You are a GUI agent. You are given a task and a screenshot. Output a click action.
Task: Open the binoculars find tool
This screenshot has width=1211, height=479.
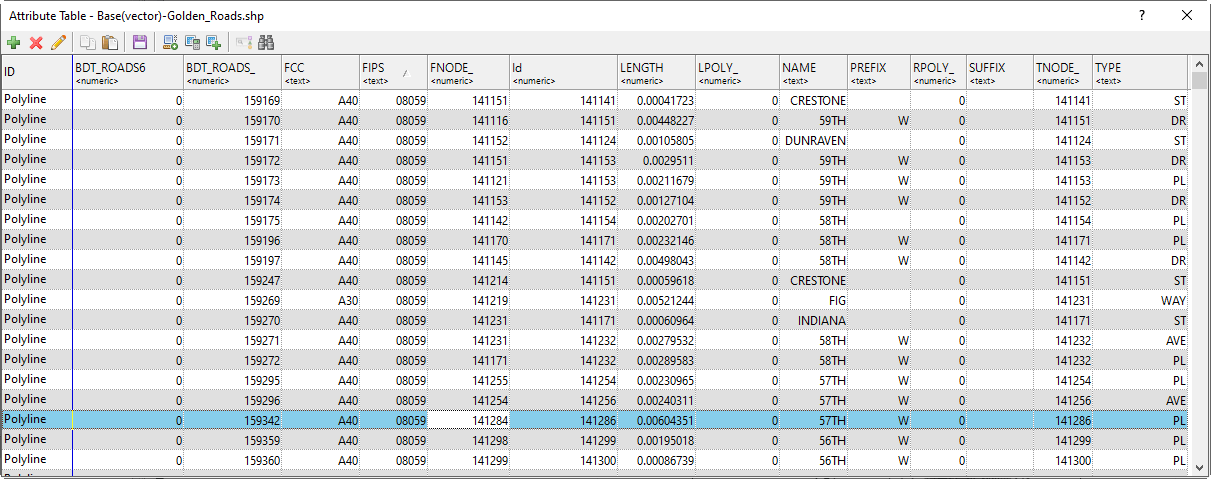[x=267, y=42]
